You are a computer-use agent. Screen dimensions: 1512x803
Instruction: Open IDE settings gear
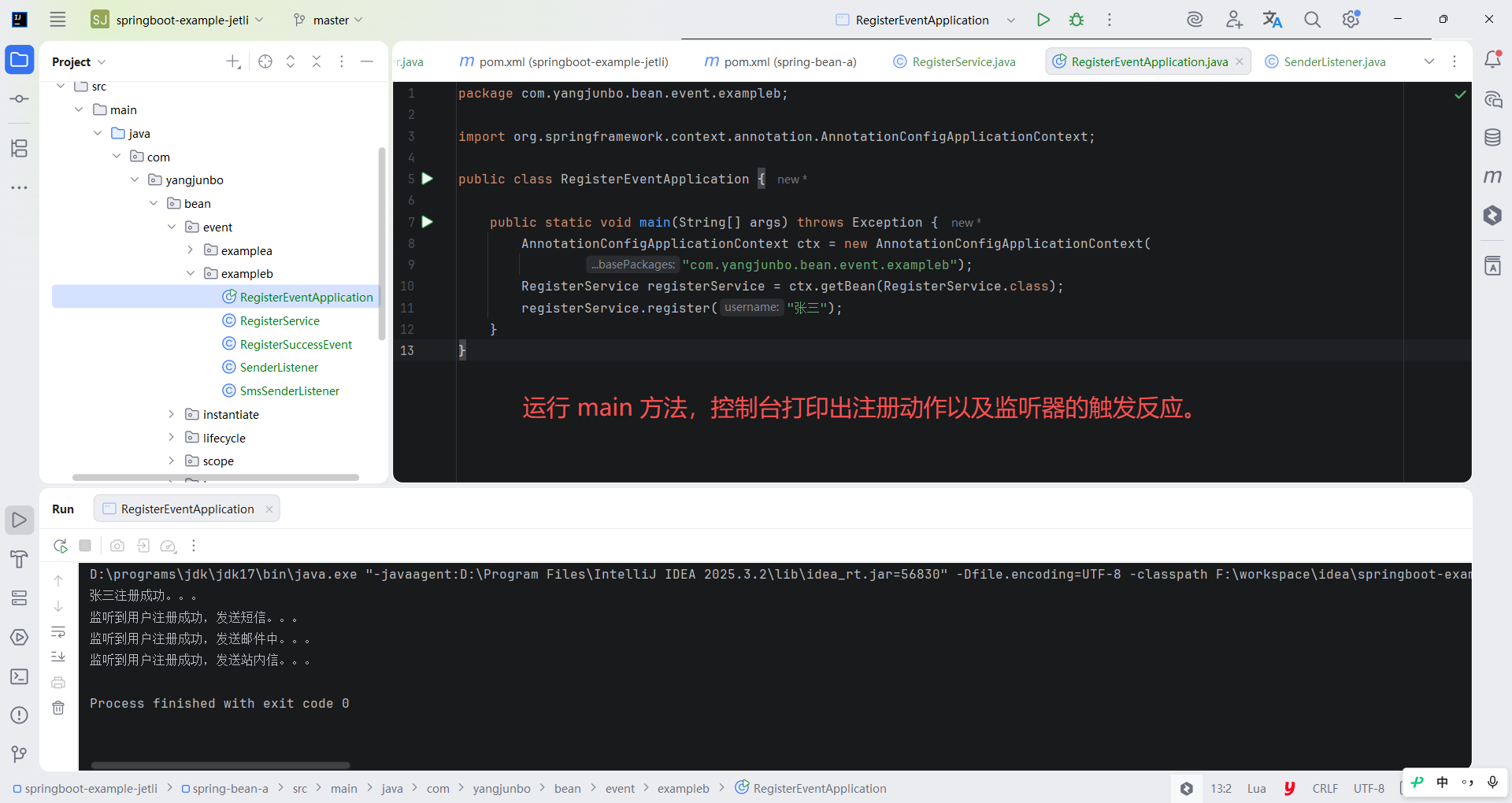(1351, 20)
